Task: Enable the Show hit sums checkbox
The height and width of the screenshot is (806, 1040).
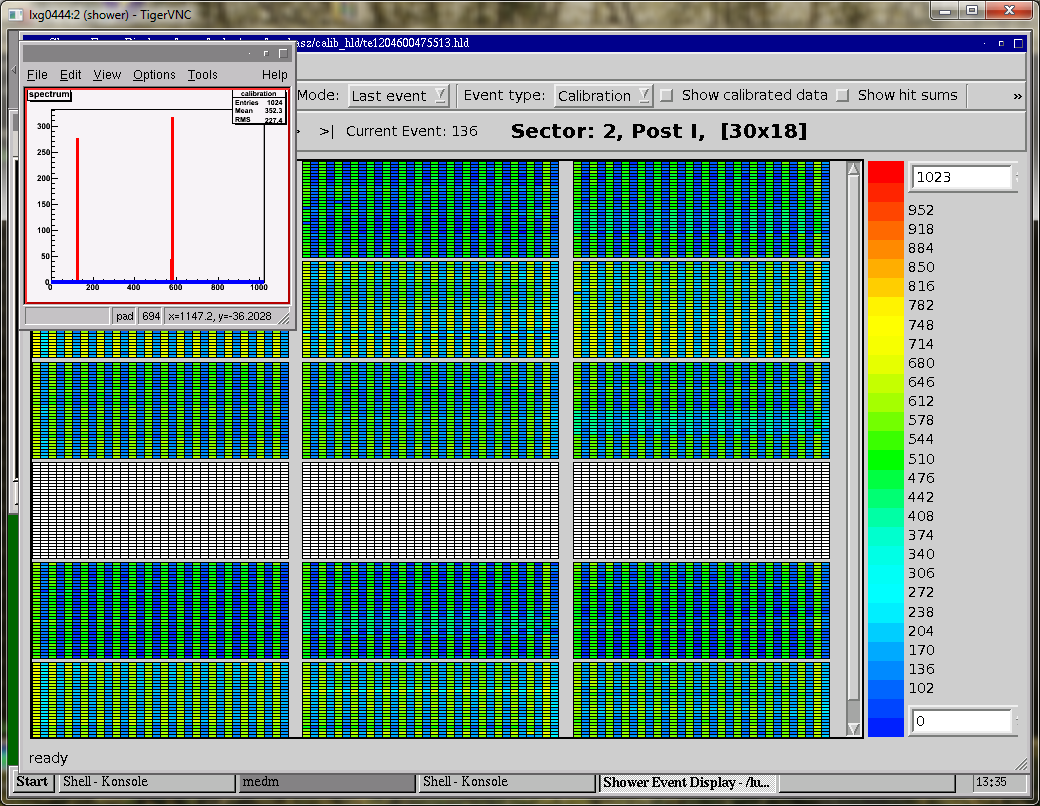Action: [x=842, y=96]
